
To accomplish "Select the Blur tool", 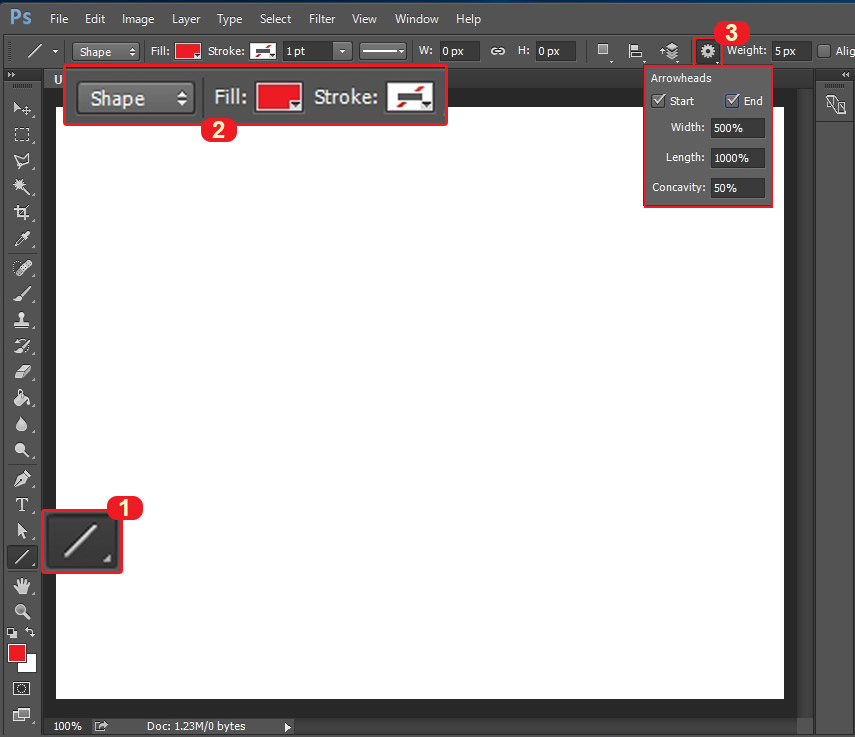I will pyautogui.click(x=22, y=424).
